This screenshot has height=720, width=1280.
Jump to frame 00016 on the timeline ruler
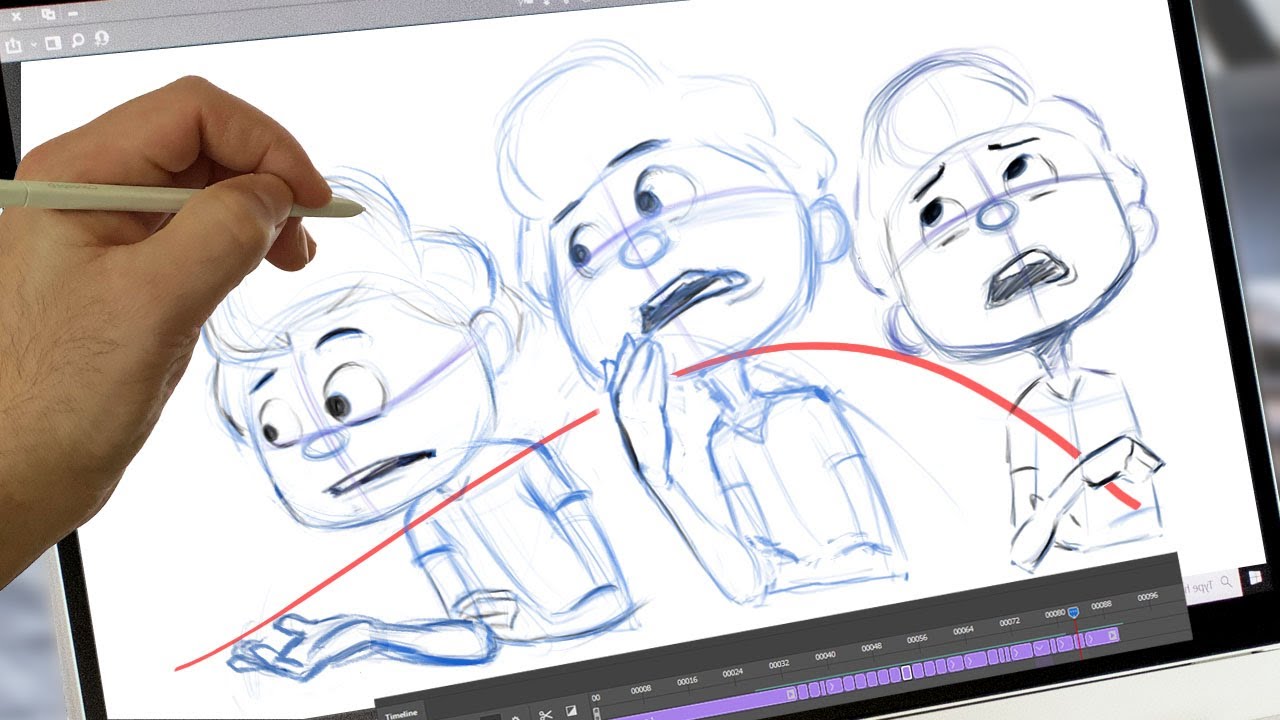[x=686, y=681]
